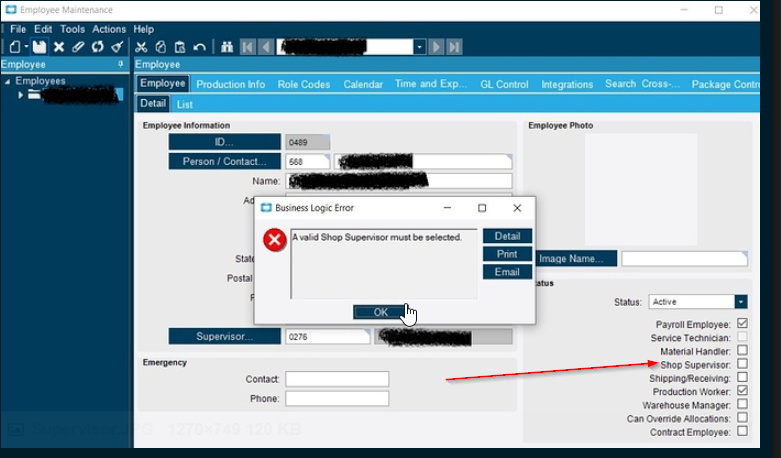Expand the redacted employee folder node

coord(20,95)
